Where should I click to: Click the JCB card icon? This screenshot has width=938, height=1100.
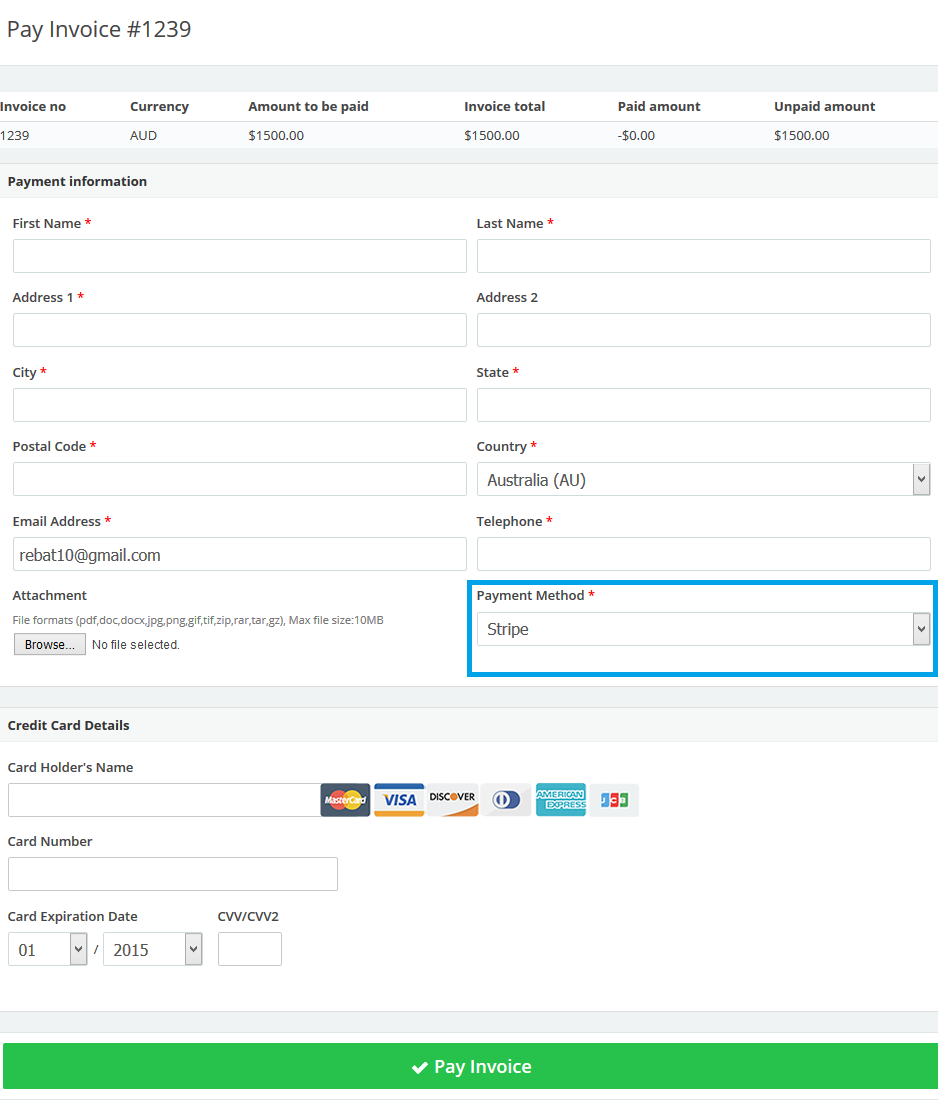614,800
